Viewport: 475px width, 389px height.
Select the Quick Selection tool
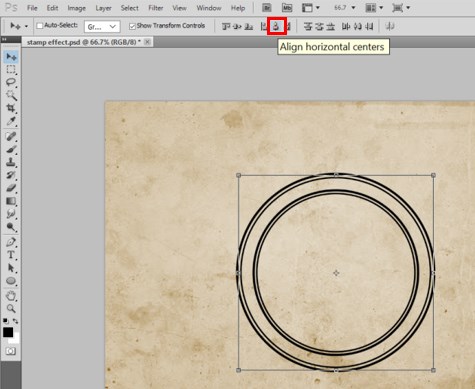(x=11, y=95)
